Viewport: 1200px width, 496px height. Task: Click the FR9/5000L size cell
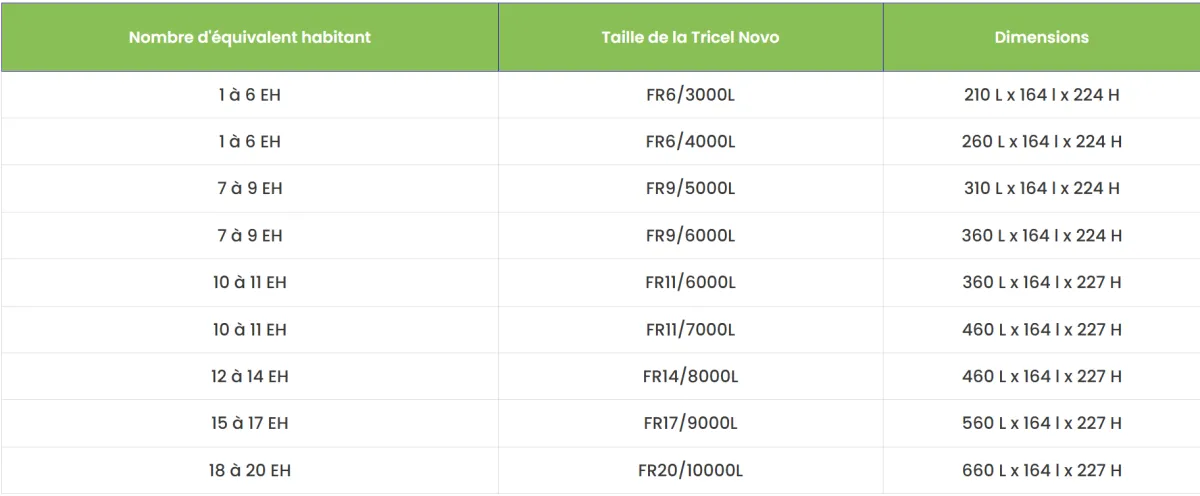tap(690, 188)
